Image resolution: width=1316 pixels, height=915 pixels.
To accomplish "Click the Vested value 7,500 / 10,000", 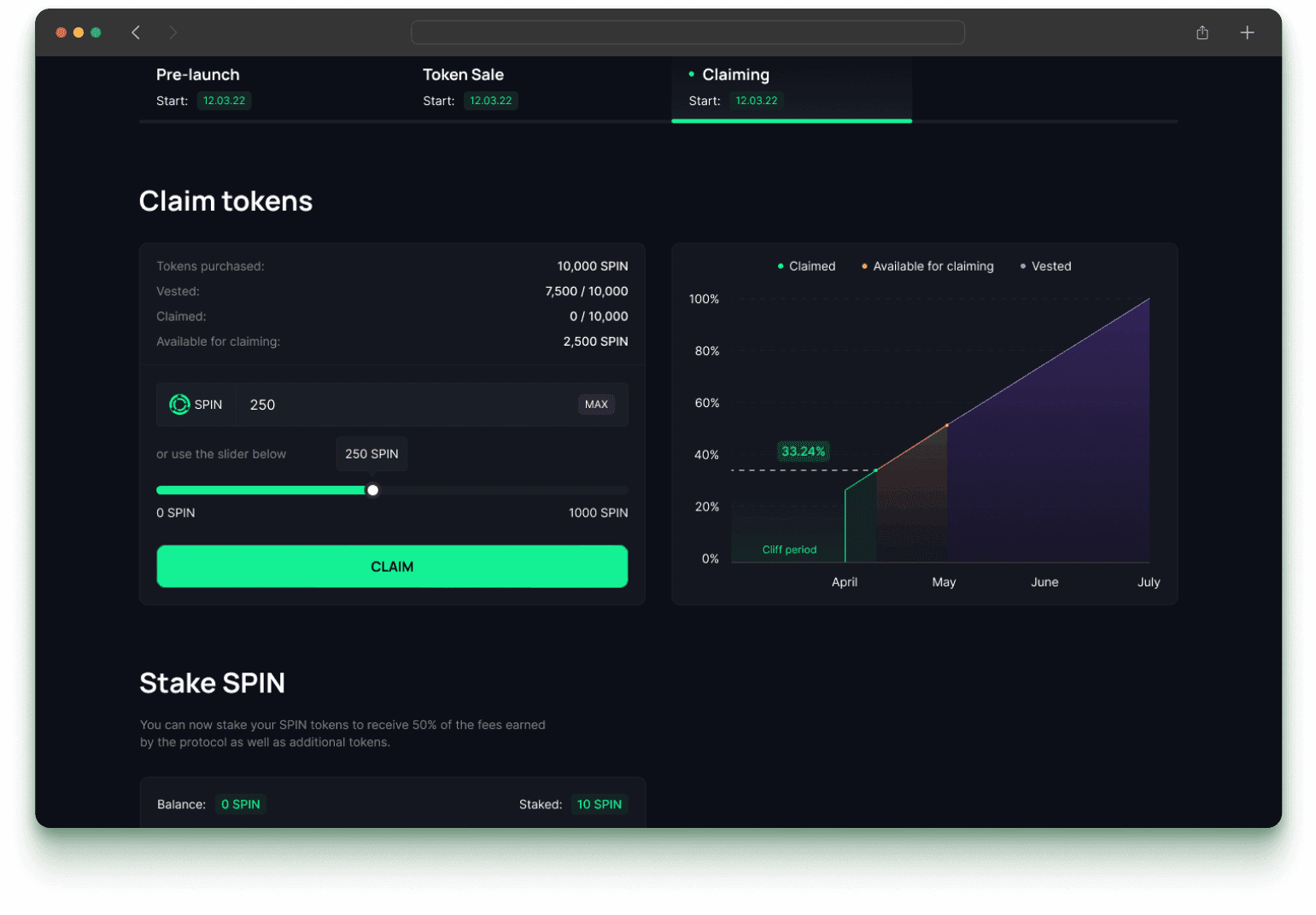I will 587,291.
